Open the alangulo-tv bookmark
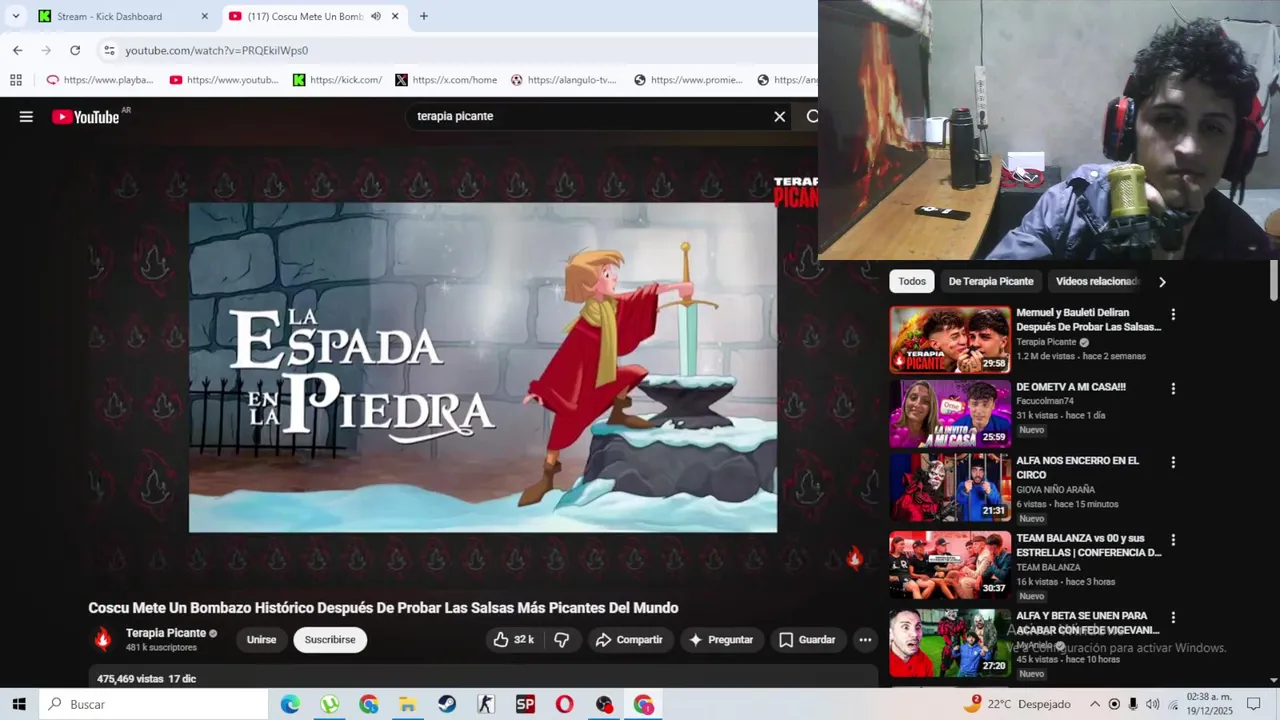Viewport: 1280px width, 720px height. click(x=564, y=80)
